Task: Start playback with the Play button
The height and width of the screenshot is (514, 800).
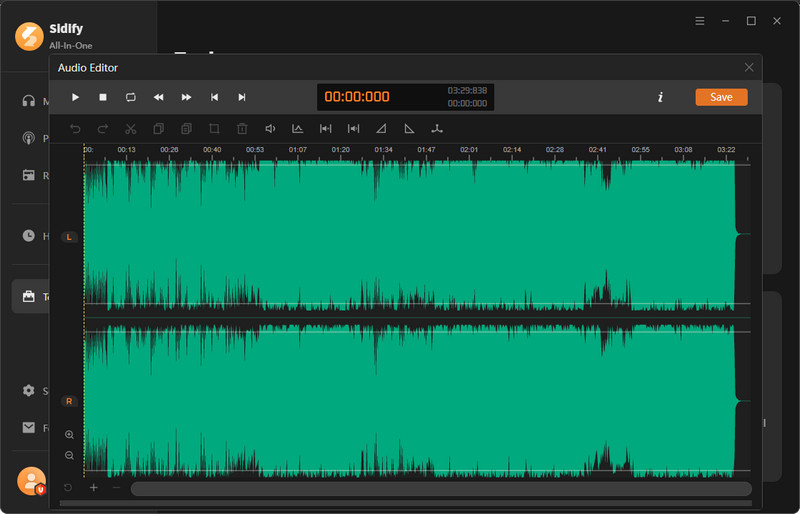Action: pos(75,97)
